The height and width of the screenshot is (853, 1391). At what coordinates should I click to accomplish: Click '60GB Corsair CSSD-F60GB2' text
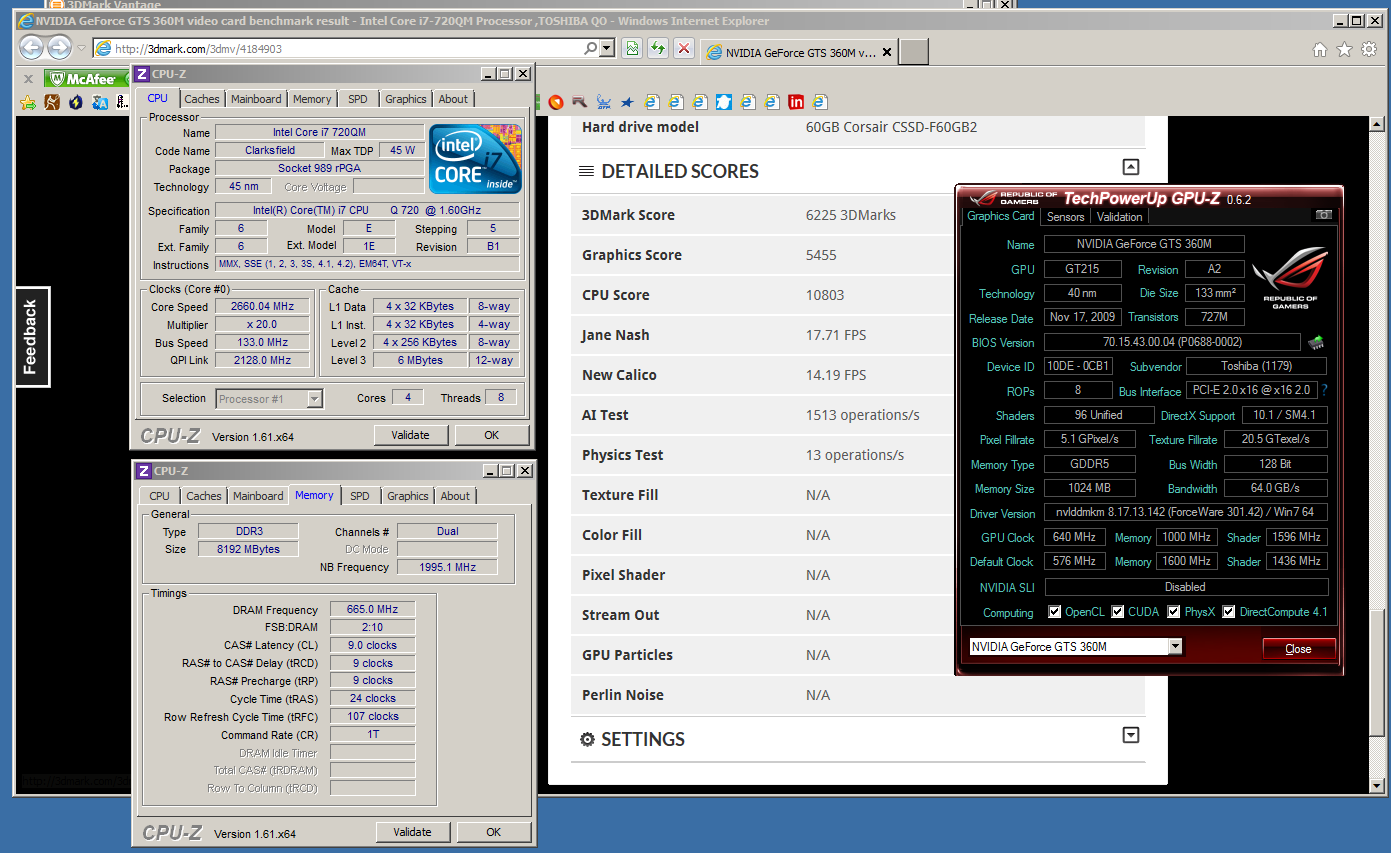891,127
